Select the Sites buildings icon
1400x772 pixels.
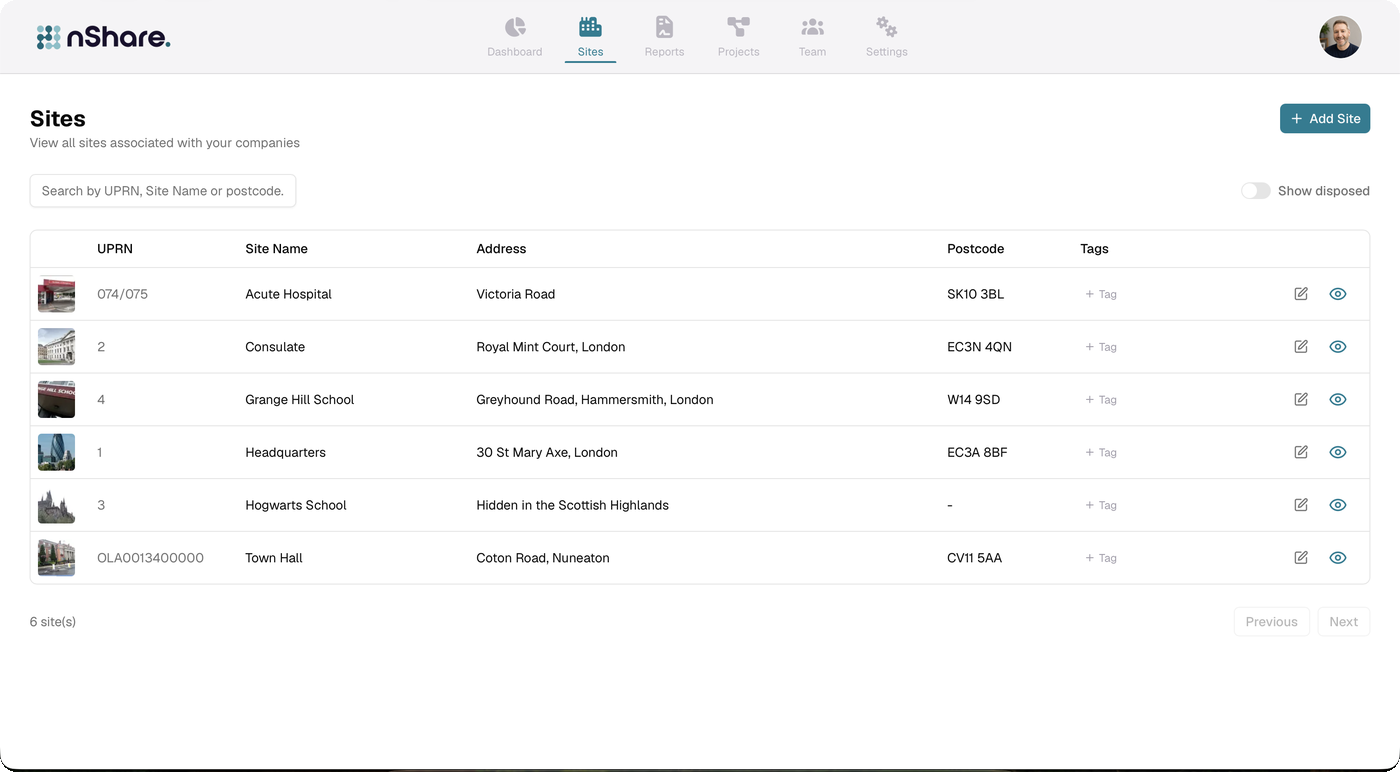click(x=590, y=27)
